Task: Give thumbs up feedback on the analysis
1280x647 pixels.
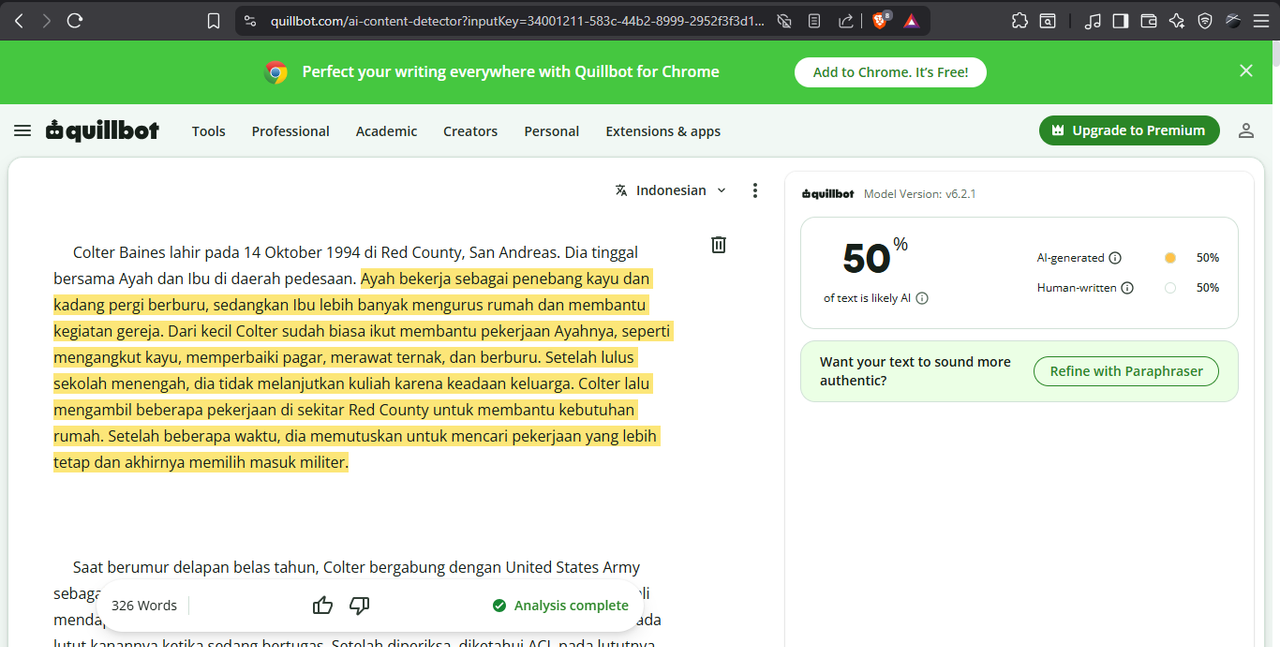Action: pos(323,605)
